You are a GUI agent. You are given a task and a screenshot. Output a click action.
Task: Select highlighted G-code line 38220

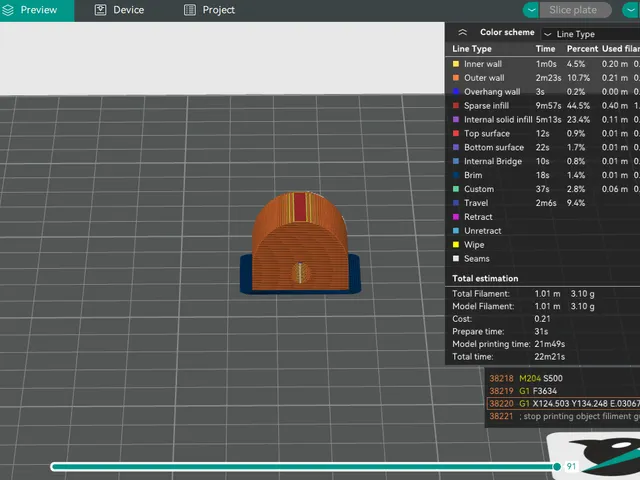[564, 404]
